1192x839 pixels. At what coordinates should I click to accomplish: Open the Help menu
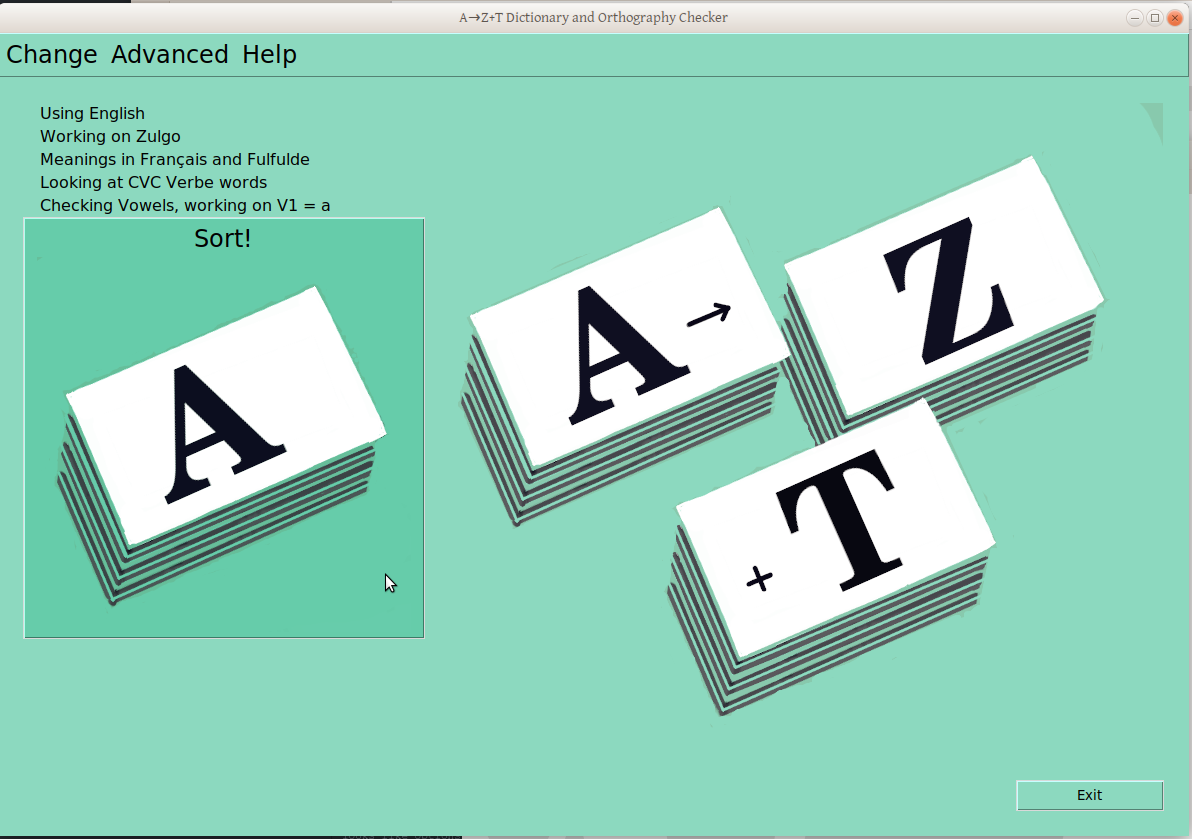click(x=269, y=55)
